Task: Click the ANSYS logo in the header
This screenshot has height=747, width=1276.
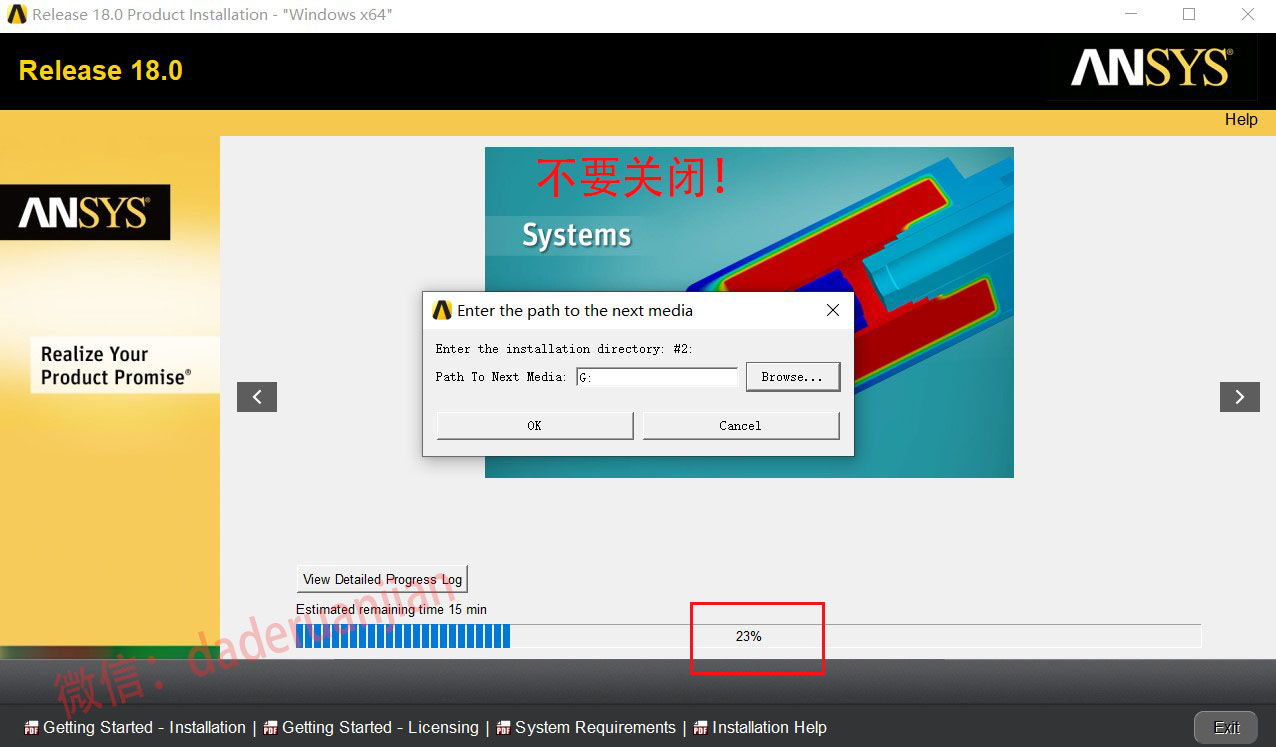Action: 1151,69
